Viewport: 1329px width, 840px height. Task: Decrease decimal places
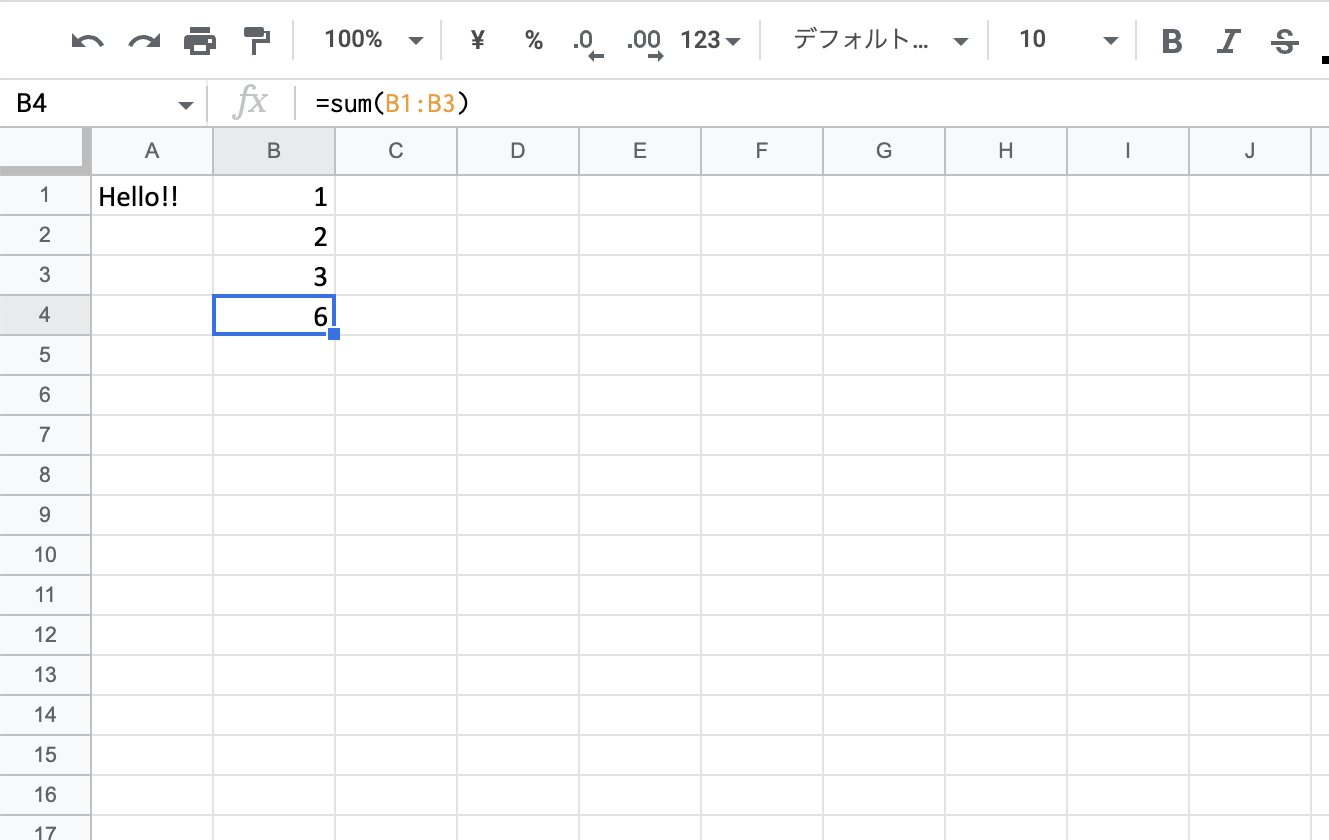tap(588, 41)
